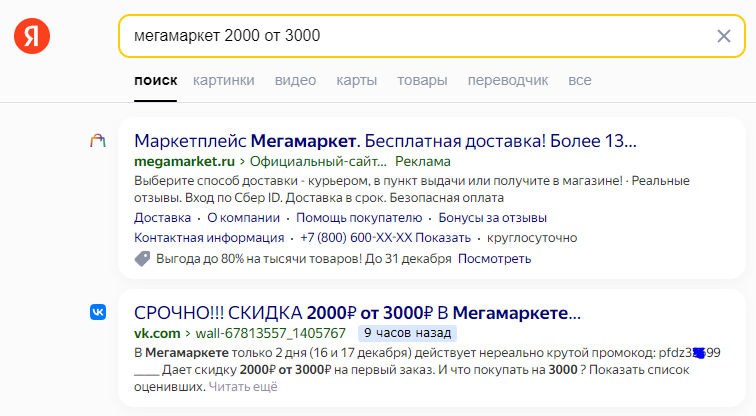Show all services via все tab
Viewport: 756px width, 416px height.
pos(580,81)
